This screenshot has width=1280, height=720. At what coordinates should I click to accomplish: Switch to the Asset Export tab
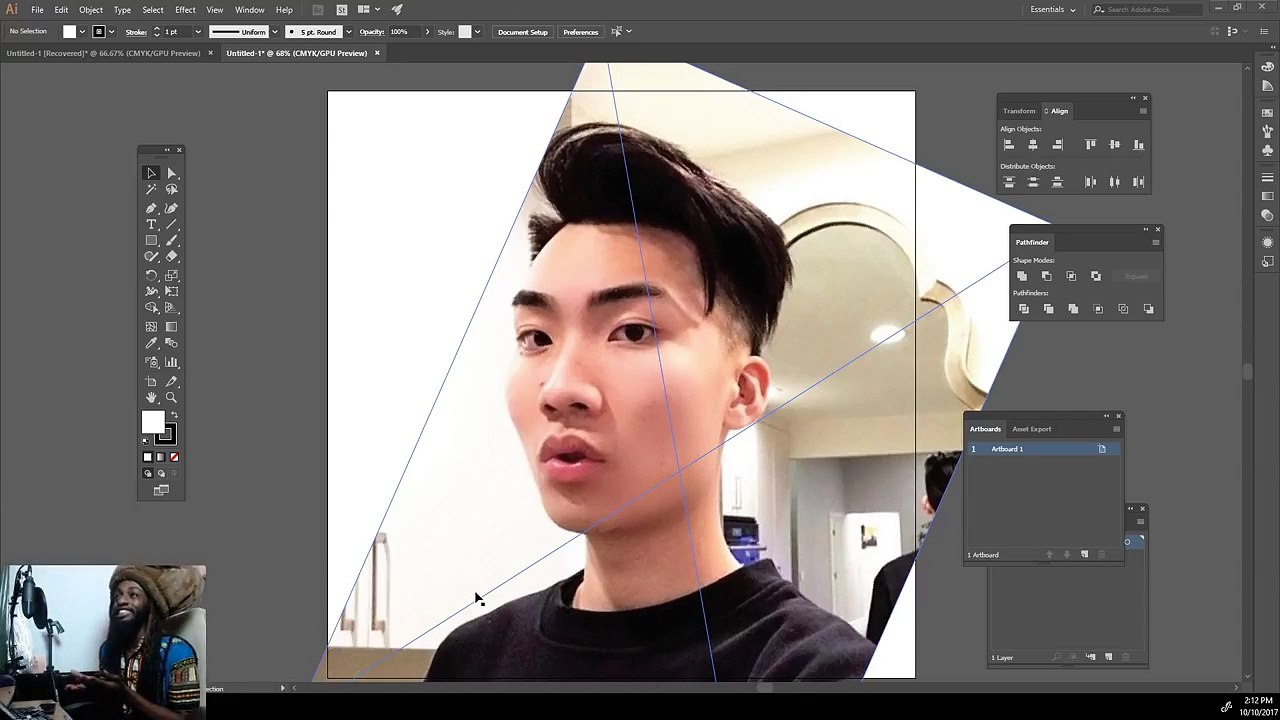tap(1031, 429)
